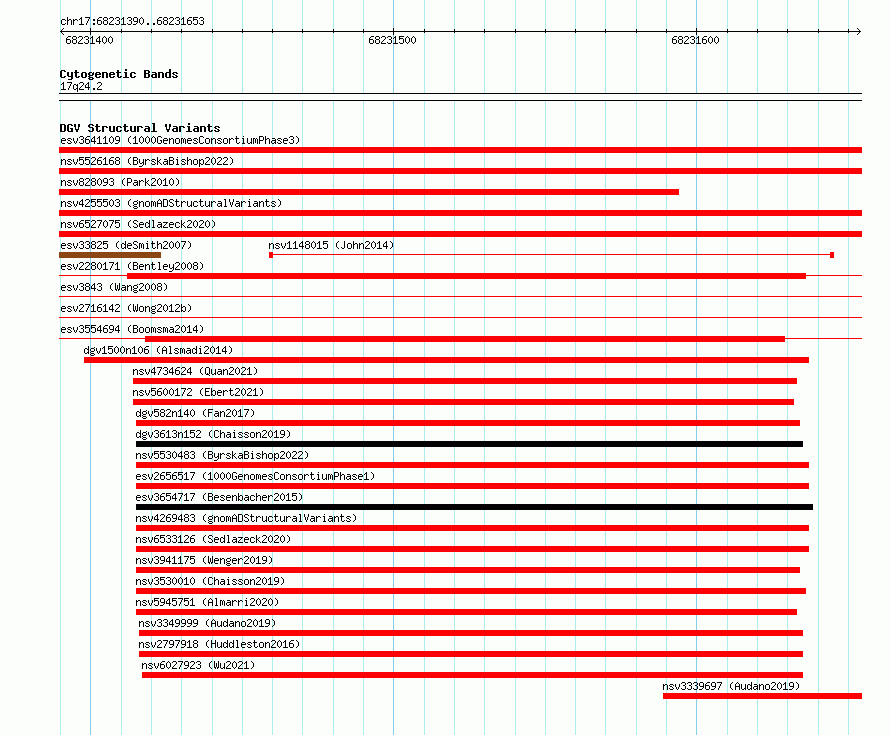Select the nsv1148015 (John2014) label
This screenshot has height=735, width=890.
tap(331, 245)
